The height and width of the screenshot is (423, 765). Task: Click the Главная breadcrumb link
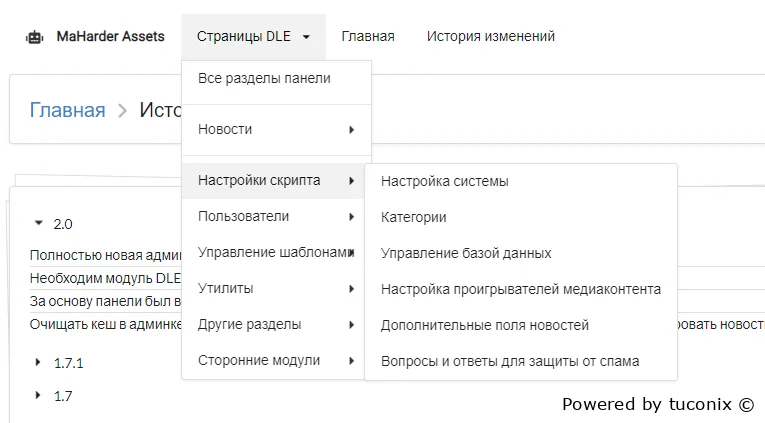(67, 110)
